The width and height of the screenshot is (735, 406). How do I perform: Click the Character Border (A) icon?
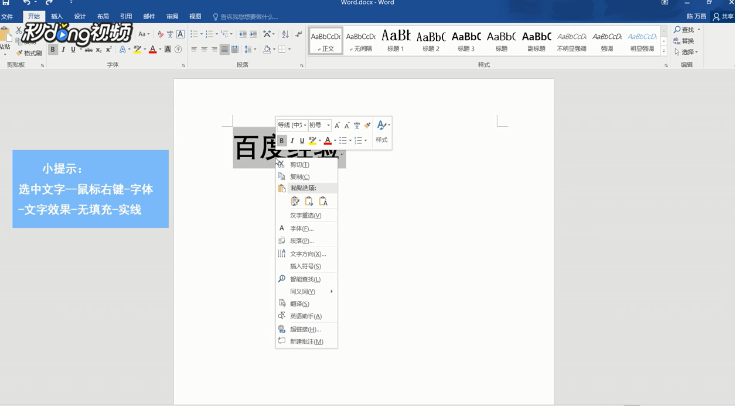(x=180, y=34)
